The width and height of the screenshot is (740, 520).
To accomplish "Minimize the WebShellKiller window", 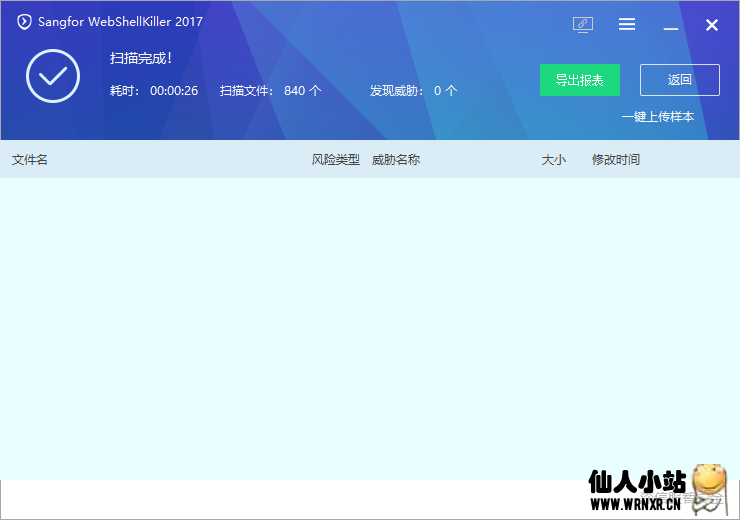I will [x=671, y=29].
